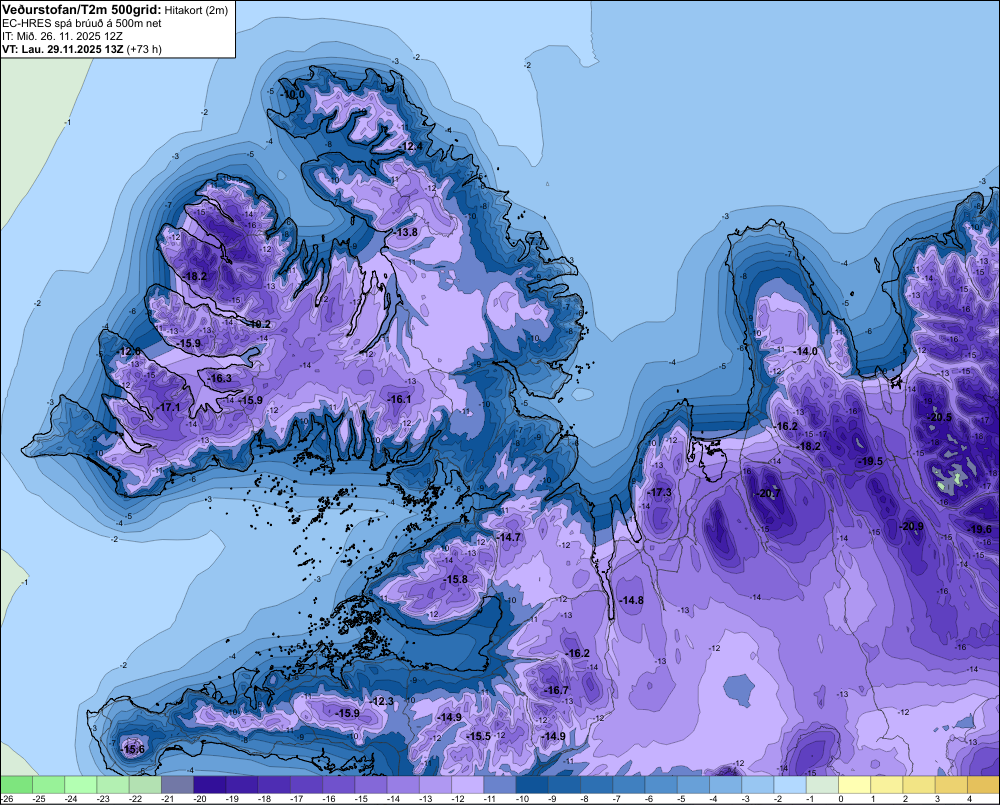The image size is (1000, 805).
Task: Click the 'VT: Lau. 29.11.2025 13Z' valid time
Action: (62, 49)
